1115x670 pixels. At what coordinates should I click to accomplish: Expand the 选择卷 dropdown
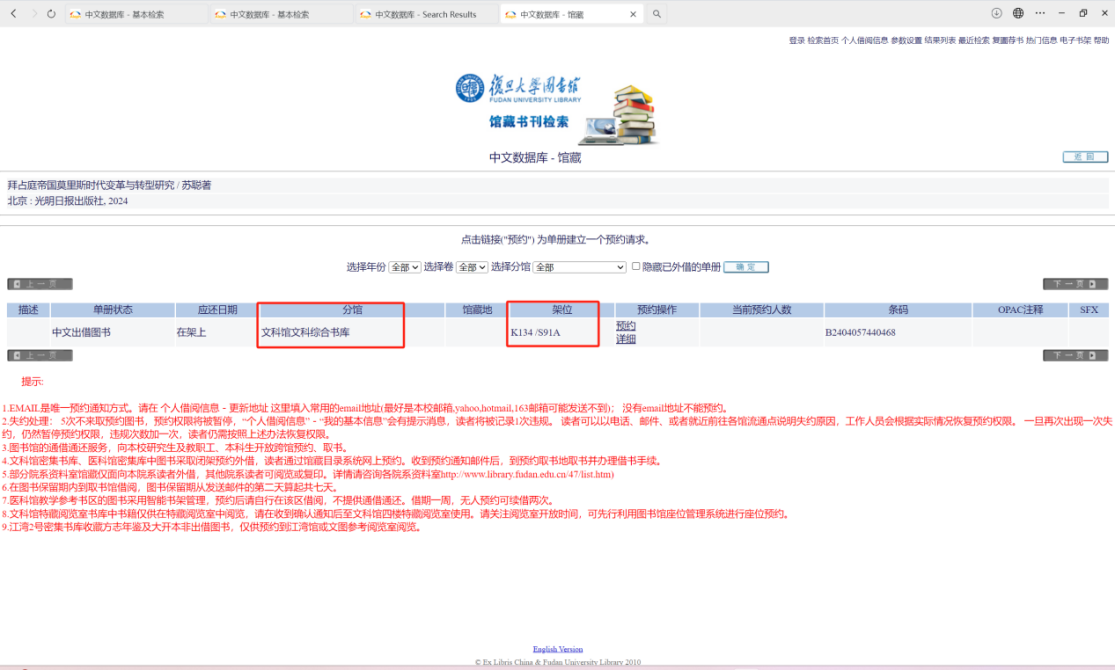pos(472,268)
